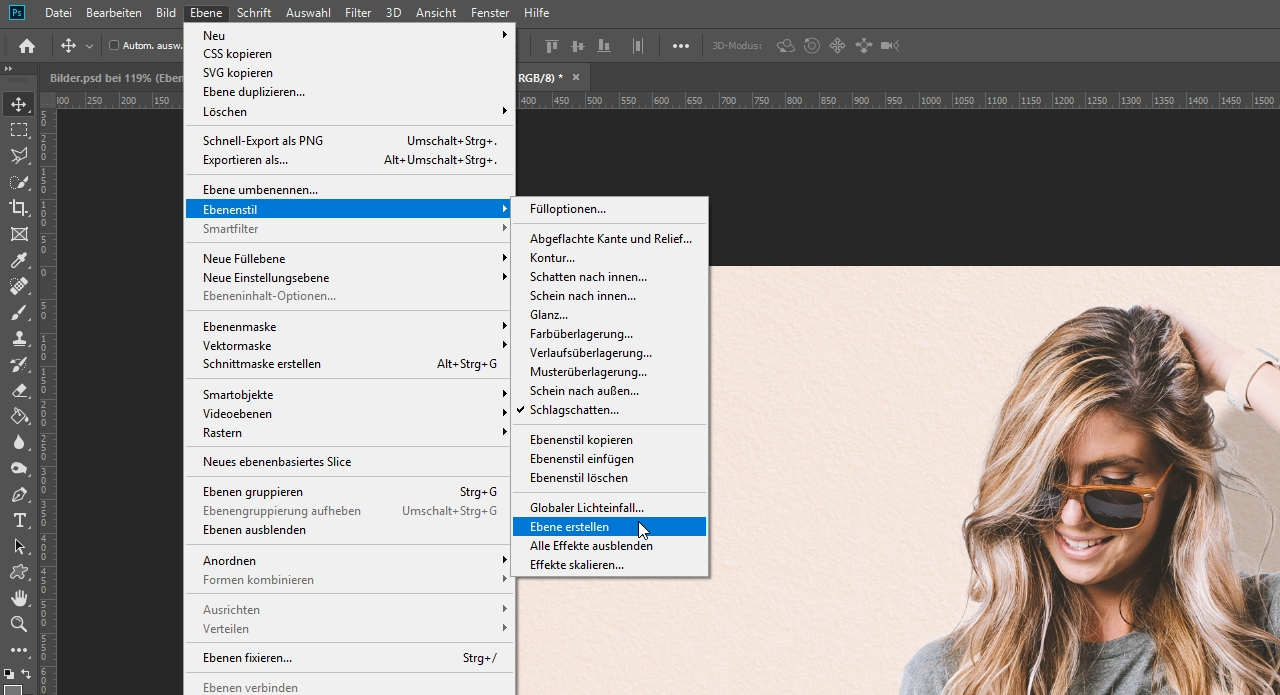Select the Eyedropper tool
The image size is (1280, 695).
[x=19, y=260]
